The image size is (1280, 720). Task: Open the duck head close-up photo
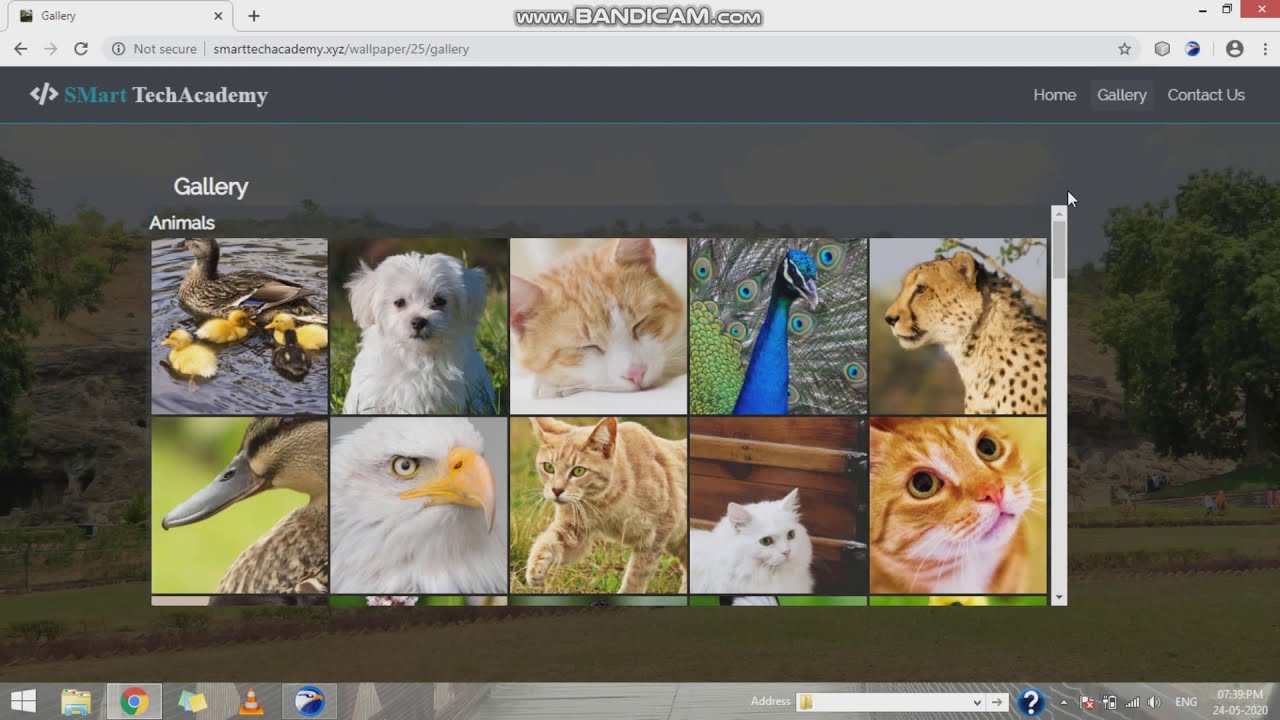pyautogui.click(x=239, y=505)
